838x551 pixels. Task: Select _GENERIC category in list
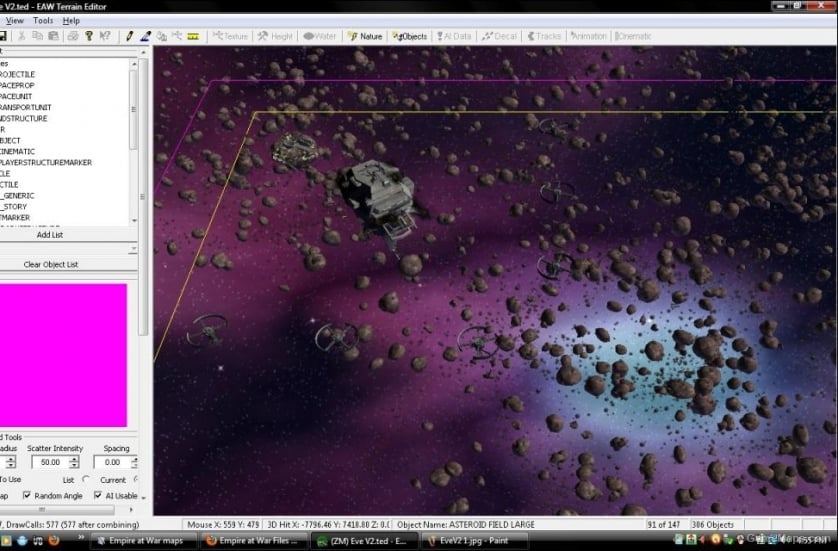click(x=18, y=196)
